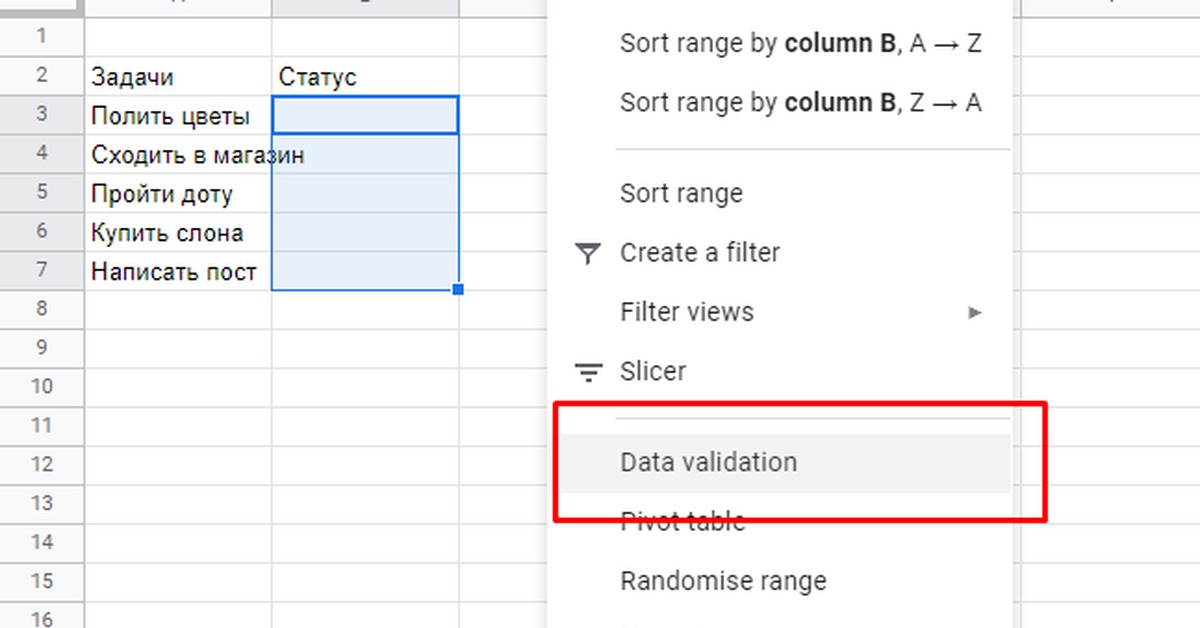Click the filter funnel icon

pyautogui.click(x=588, y=254)
